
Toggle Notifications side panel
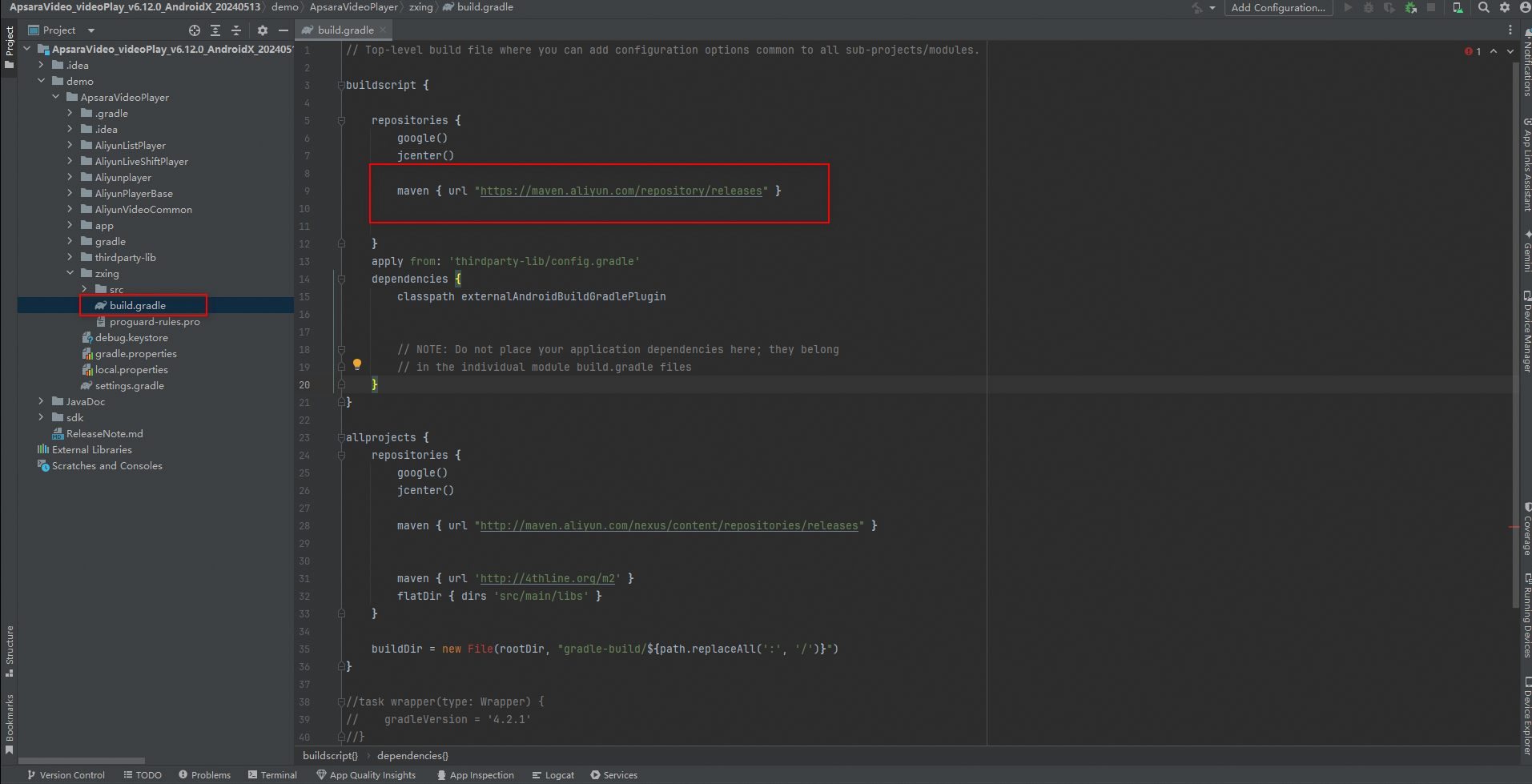[1526, 62]
